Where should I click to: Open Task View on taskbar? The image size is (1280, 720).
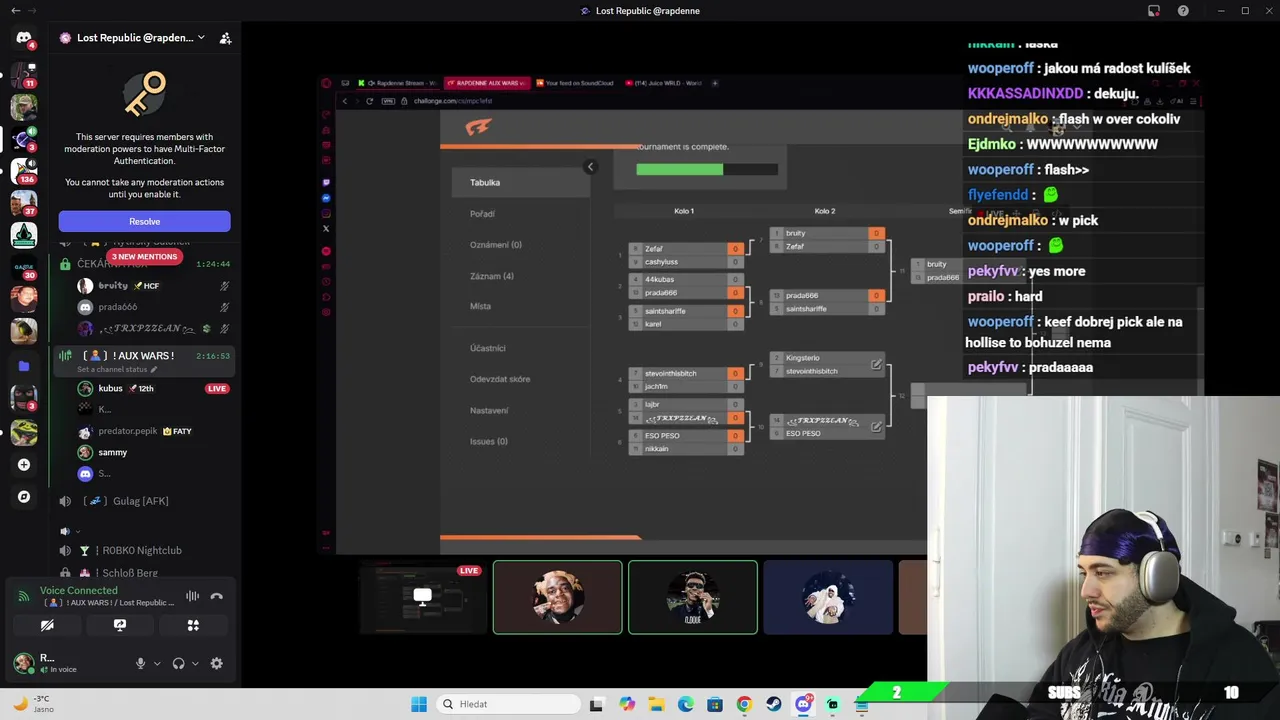click(x=597, y=704)
